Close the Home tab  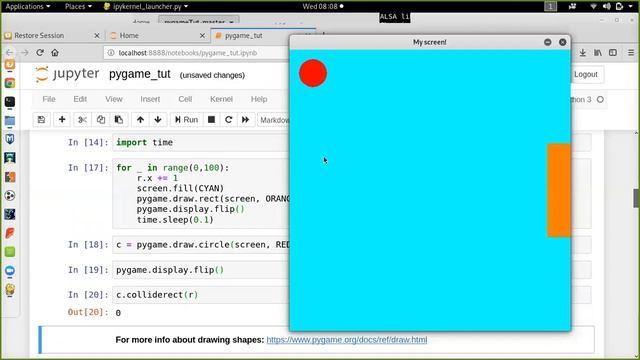pyautogui.click(x=202, y=36)
